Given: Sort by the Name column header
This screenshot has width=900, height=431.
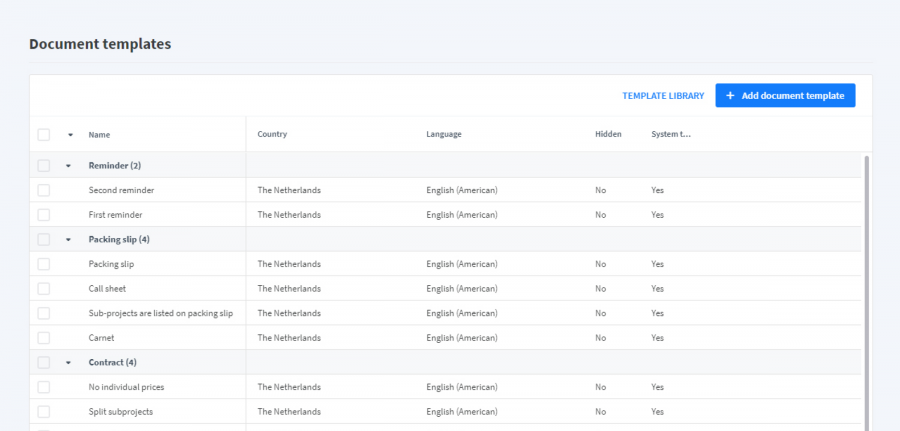Looking at the screenshot, I should (99, 134).
